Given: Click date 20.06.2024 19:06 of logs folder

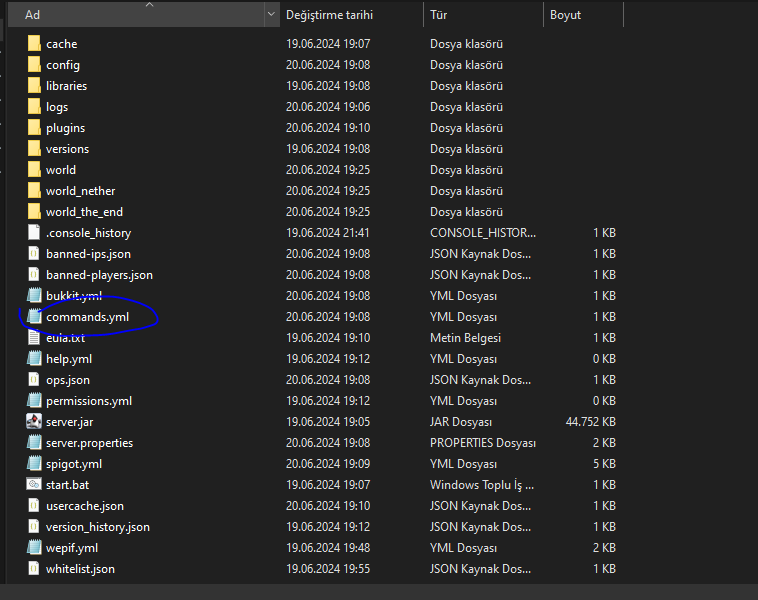Looking at the screenshot, I should (328, 107).
